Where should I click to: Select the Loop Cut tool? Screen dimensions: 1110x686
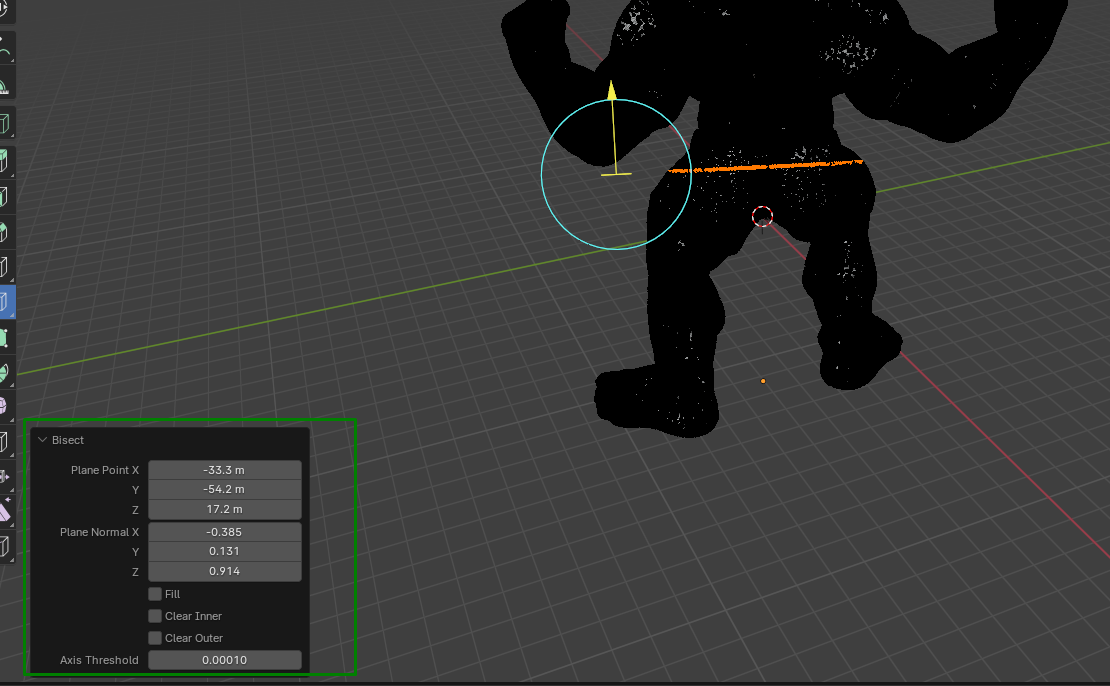(x=4, y=267)
